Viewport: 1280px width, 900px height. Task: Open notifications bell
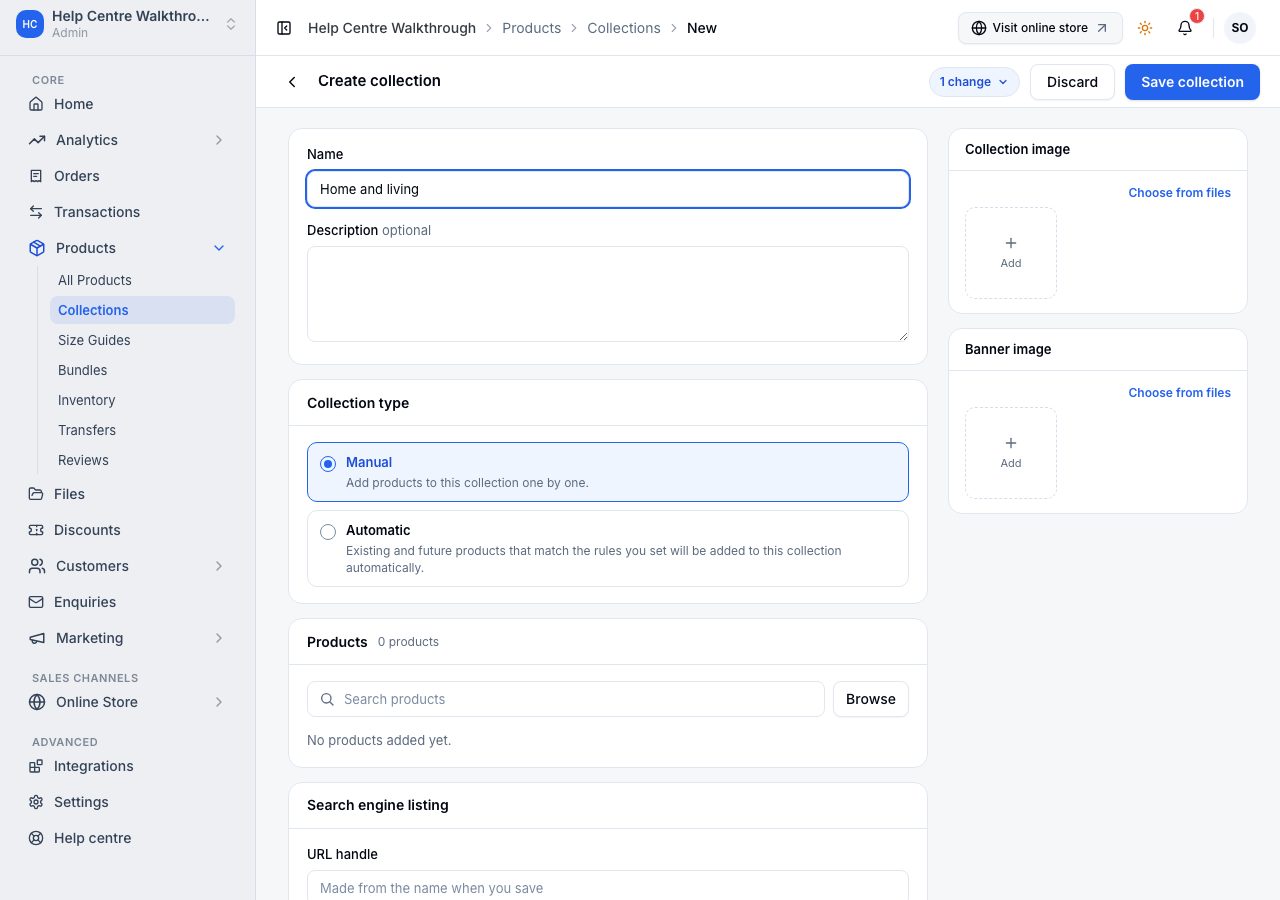[x=1185, y=28]
